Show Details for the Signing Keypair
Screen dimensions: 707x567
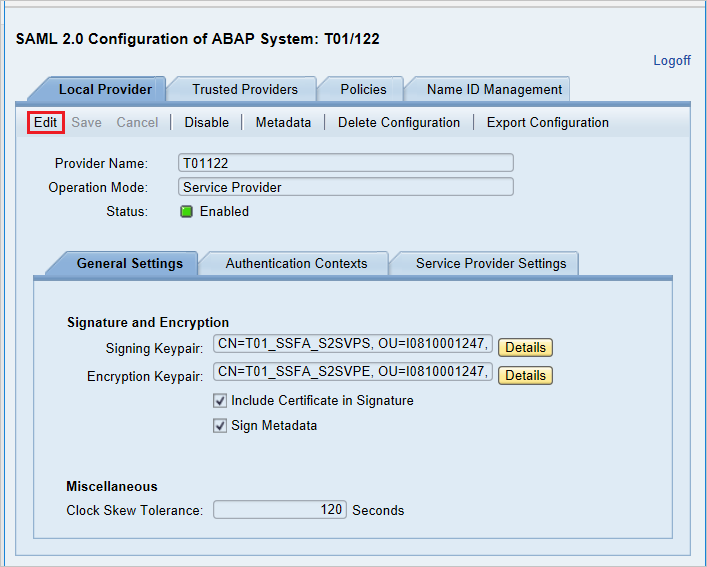click(525, 348)
